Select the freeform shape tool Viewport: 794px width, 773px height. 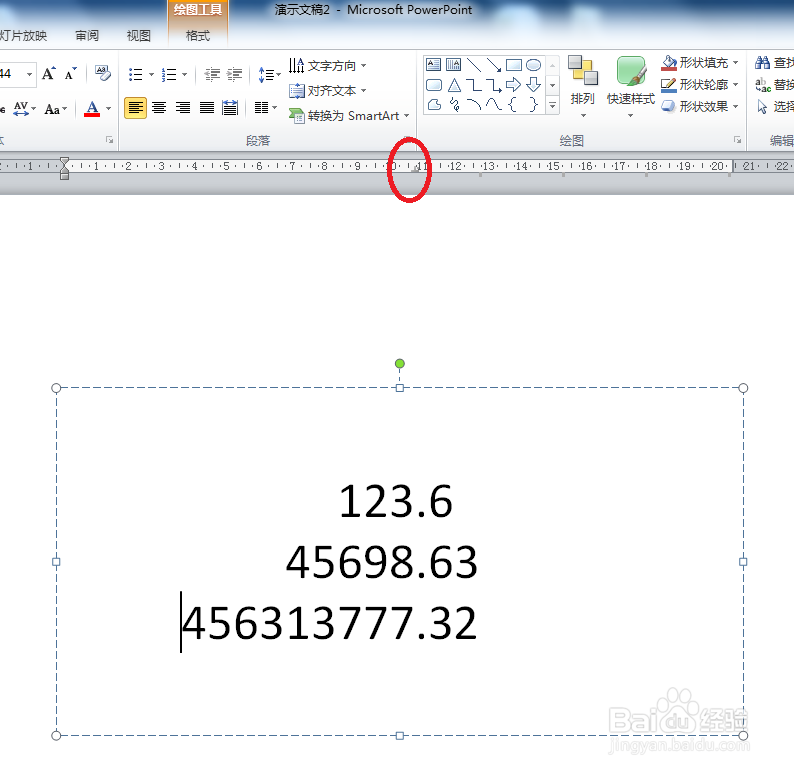pos(434,105)
